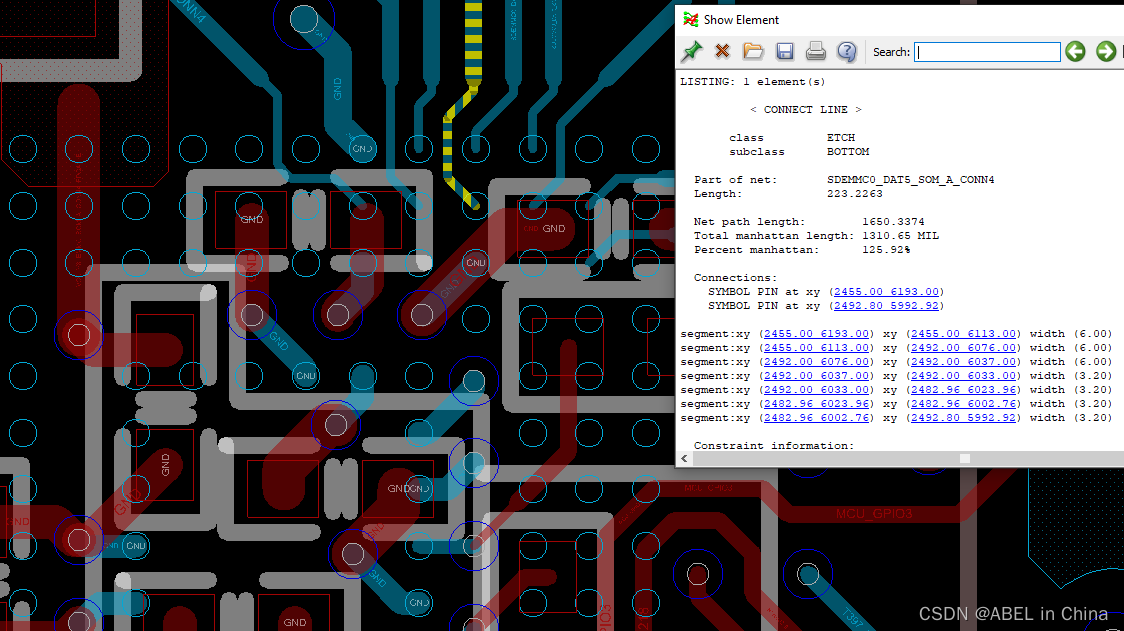Click the BOTTOM subclass value

click(848, 152)
